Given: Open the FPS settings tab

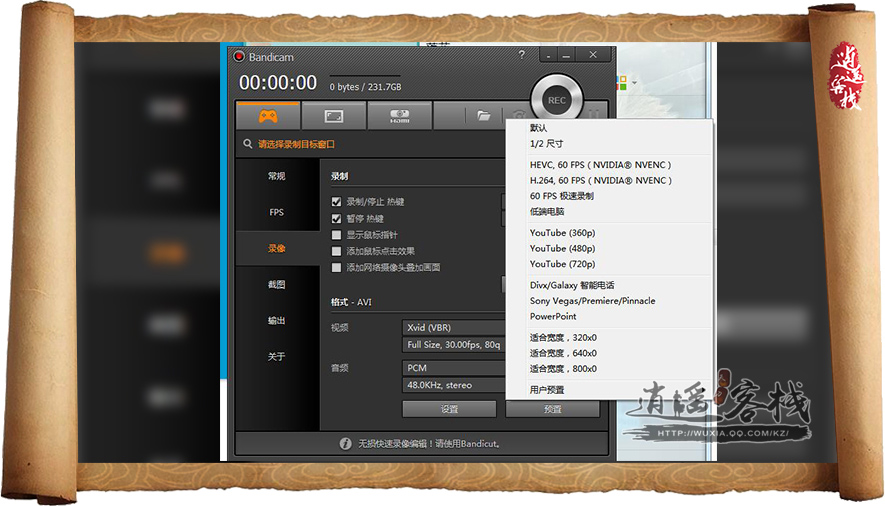Looking at the screenshot, I should (x=277, y=212).
